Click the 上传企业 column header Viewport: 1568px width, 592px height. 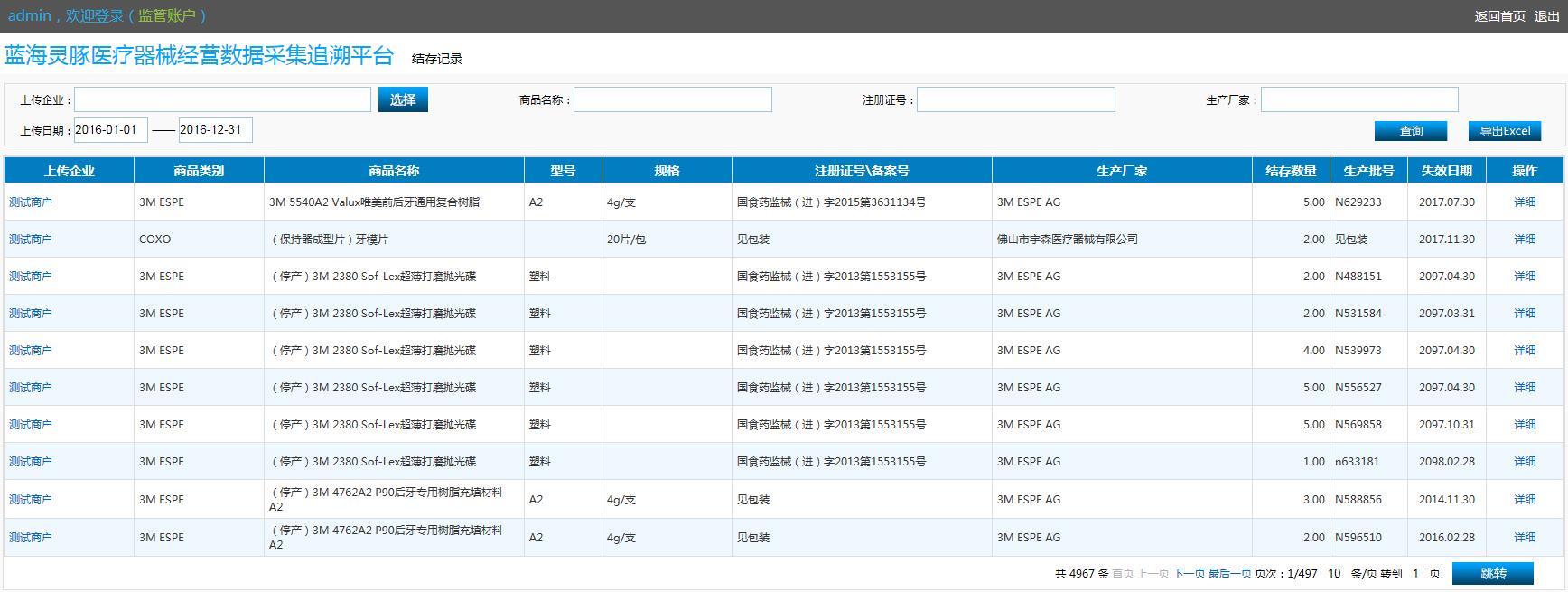tap(70, 171)
